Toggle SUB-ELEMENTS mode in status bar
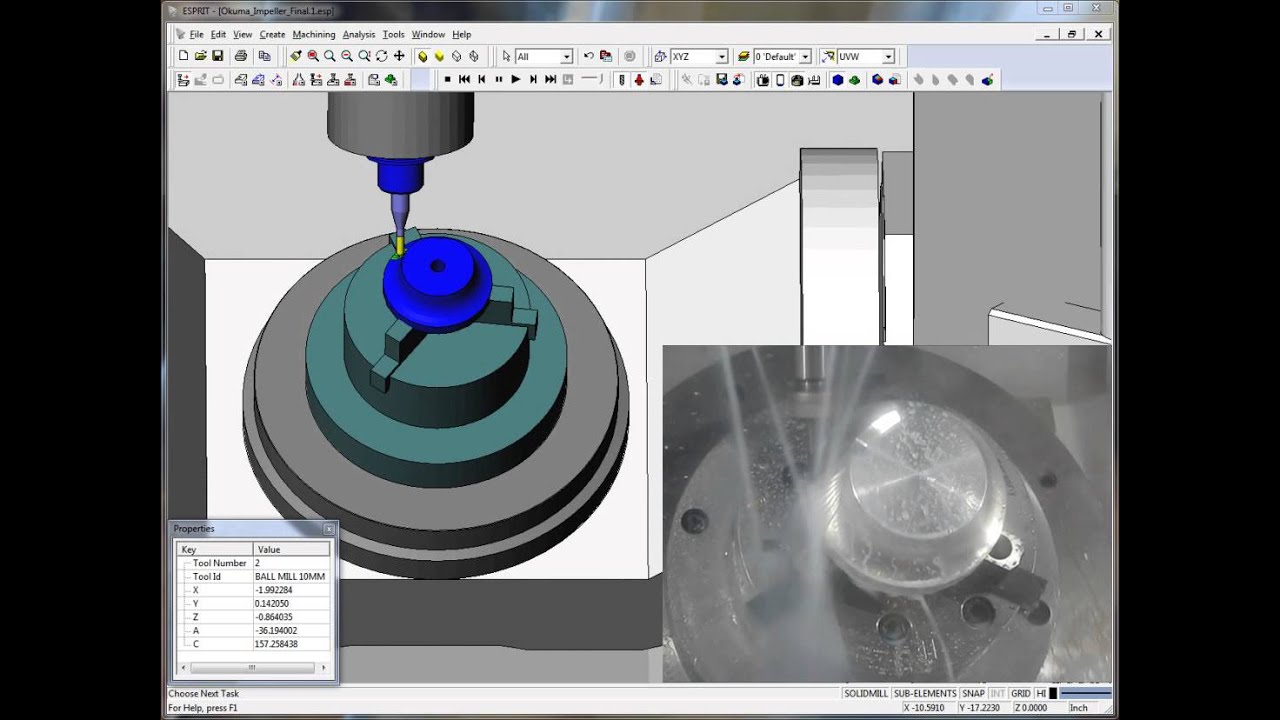The height and width of the screenshot is (720, 1280). [x=925, y=694]
